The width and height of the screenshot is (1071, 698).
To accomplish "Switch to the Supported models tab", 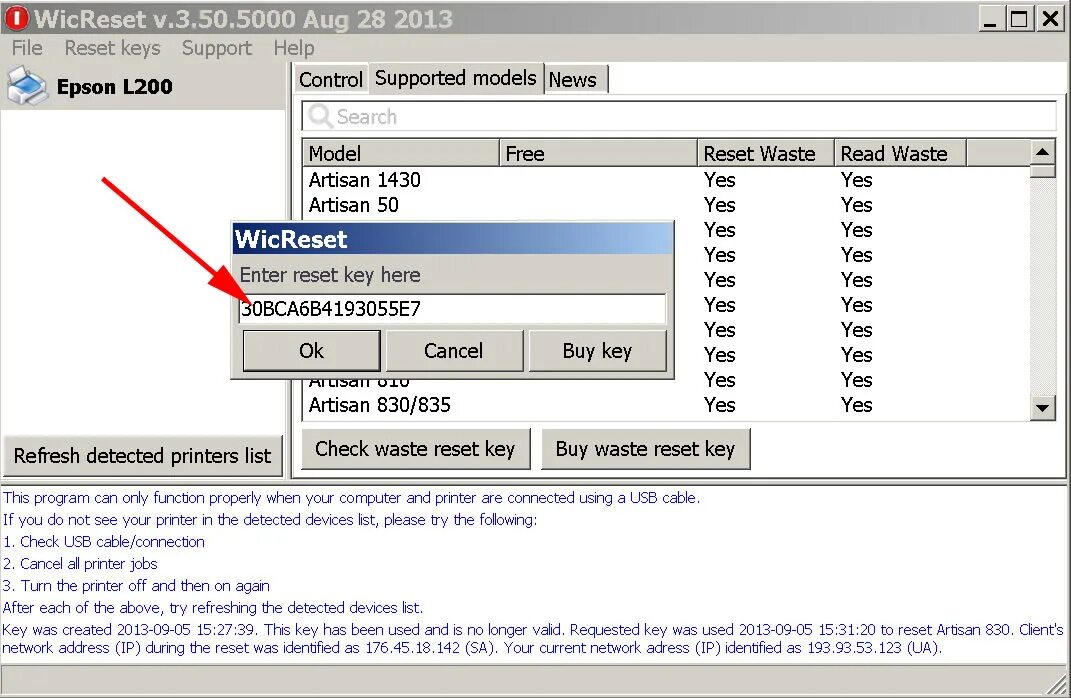I will pos(456,78).
